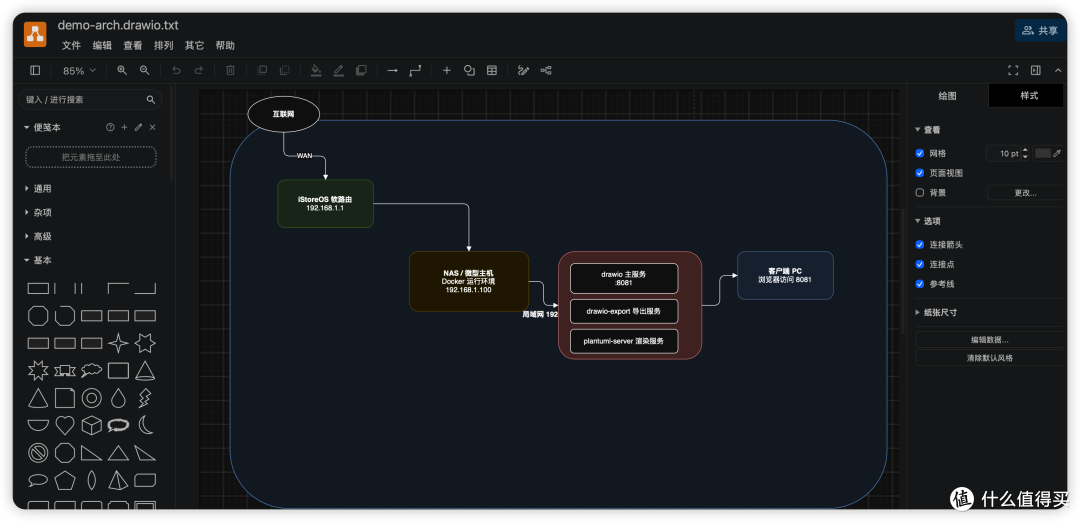This screenshot has width=1080, height=522.
Task: Close the scratchpad section
Action: click(x=153, y=127)
